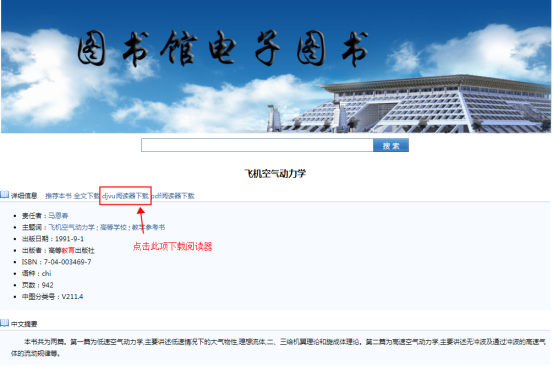Click the library banner image
The height and width of the screenshot is (380, 553).
[x=276, y=66]
